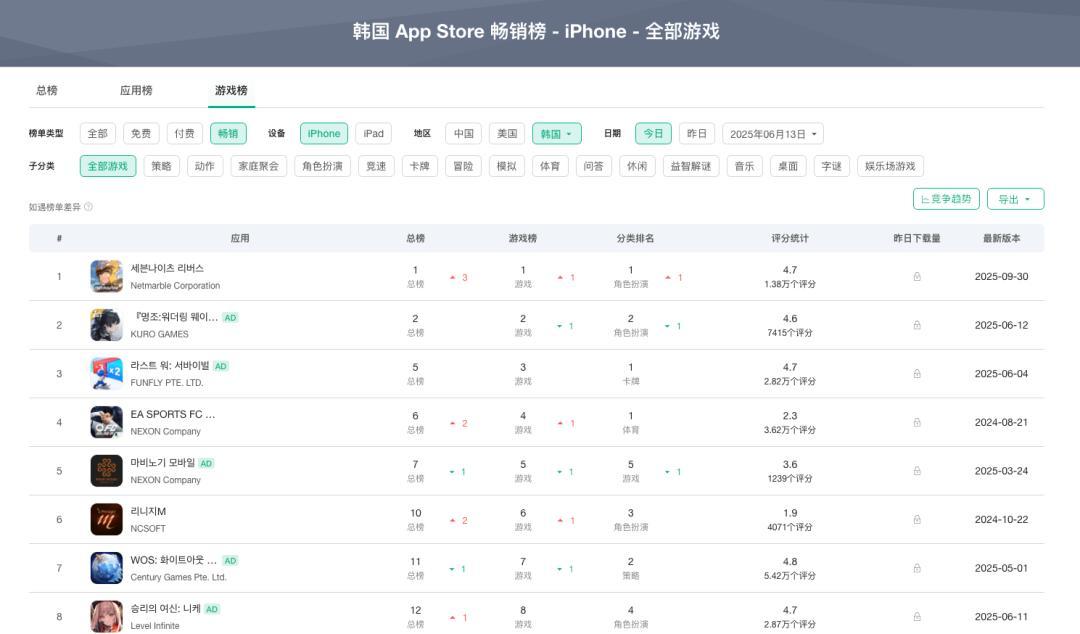
Task: Open the 2025年06月13日 date picker
Action: click(x=773, y=133)
